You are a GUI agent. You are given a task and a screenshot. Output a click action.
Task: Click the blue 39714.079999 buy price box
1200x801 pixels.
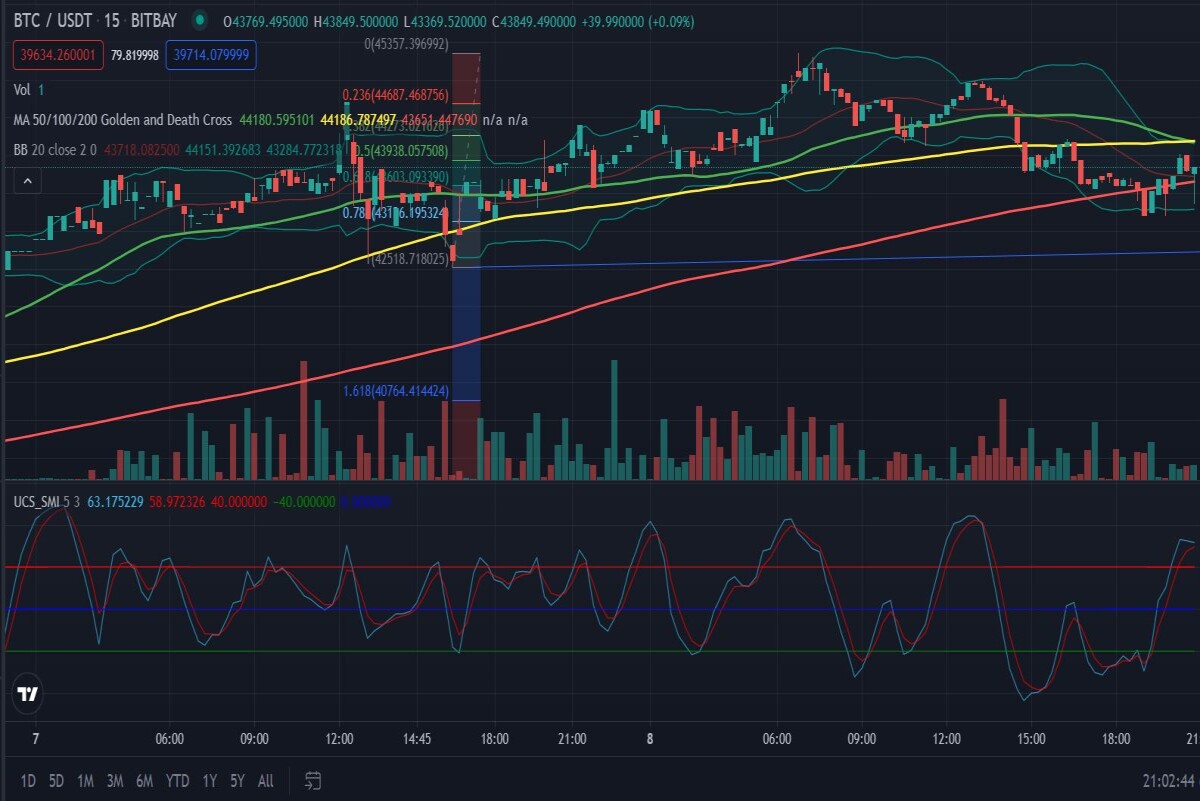(x=212, y=55)
